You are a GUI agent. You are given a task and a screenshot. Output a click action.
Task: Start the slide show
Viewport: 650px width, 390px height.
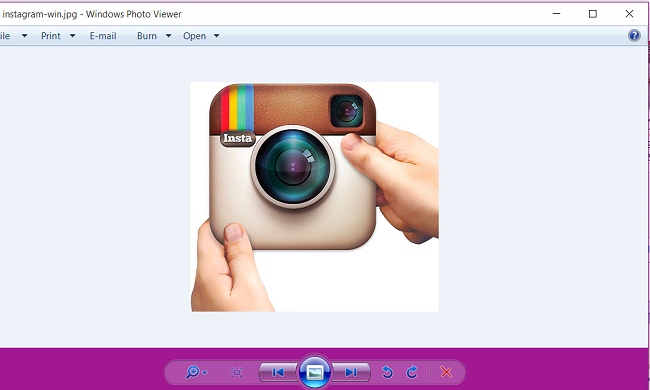coord(315,372)
